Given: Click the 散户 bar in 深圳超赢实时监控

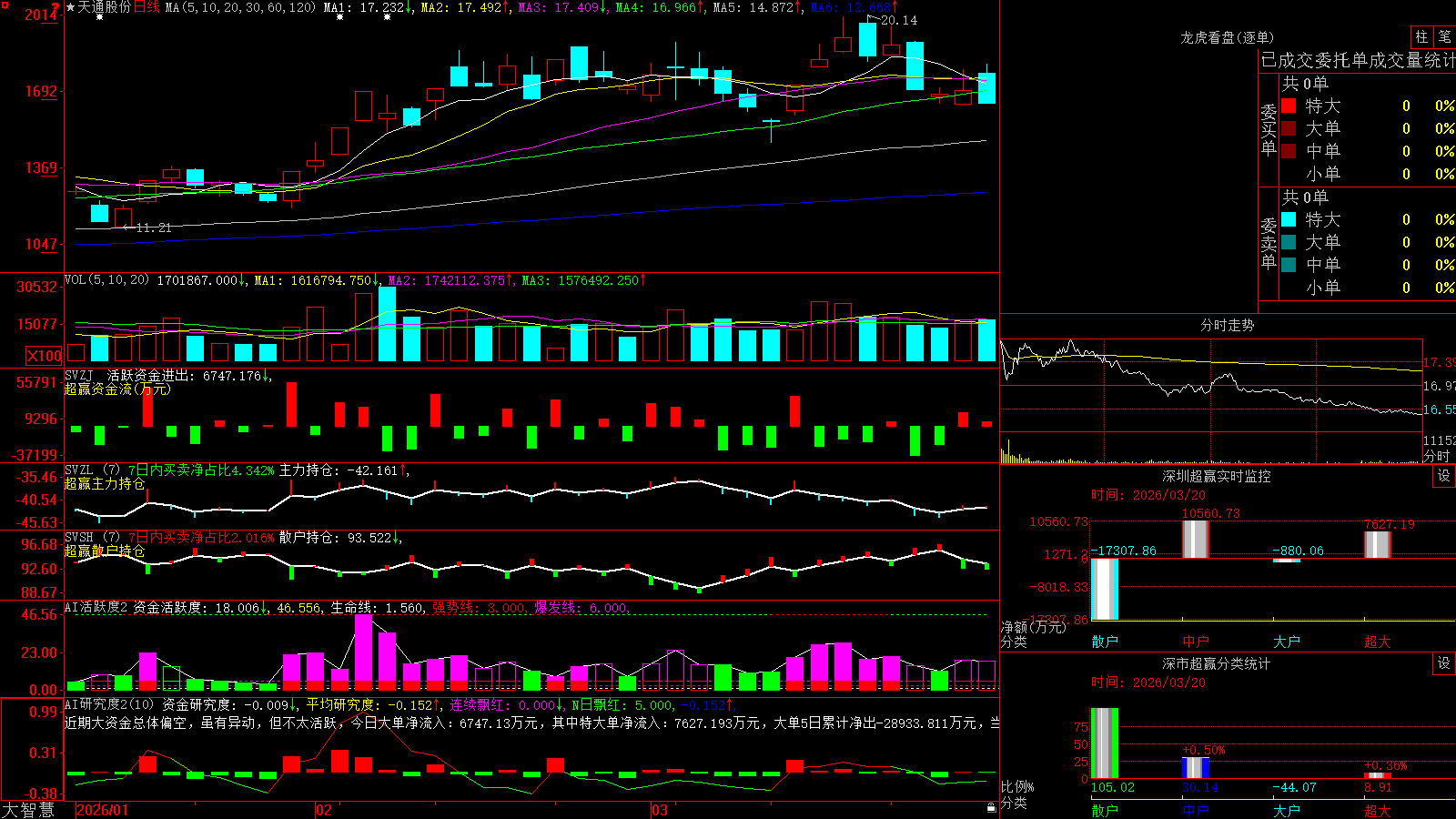Looking at the screenshot, I should [x=1105, y=589].
